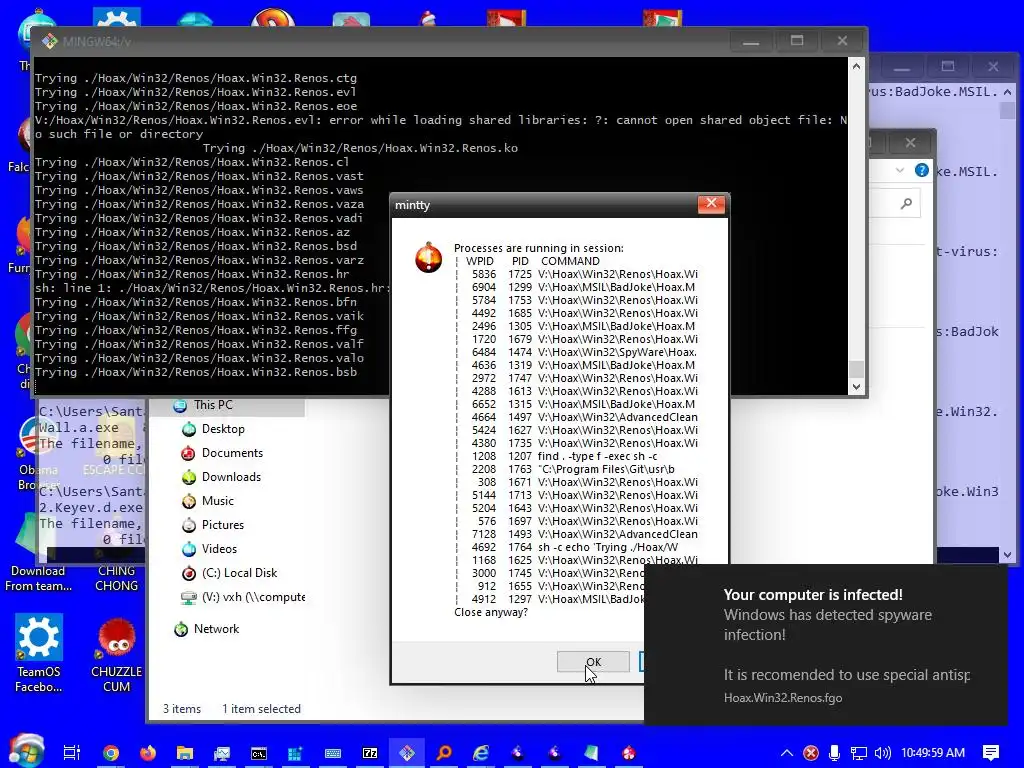Close the background Explorer window behind the terminal
The width and height of the screenshot is (1024, 768).
[910, 142]
